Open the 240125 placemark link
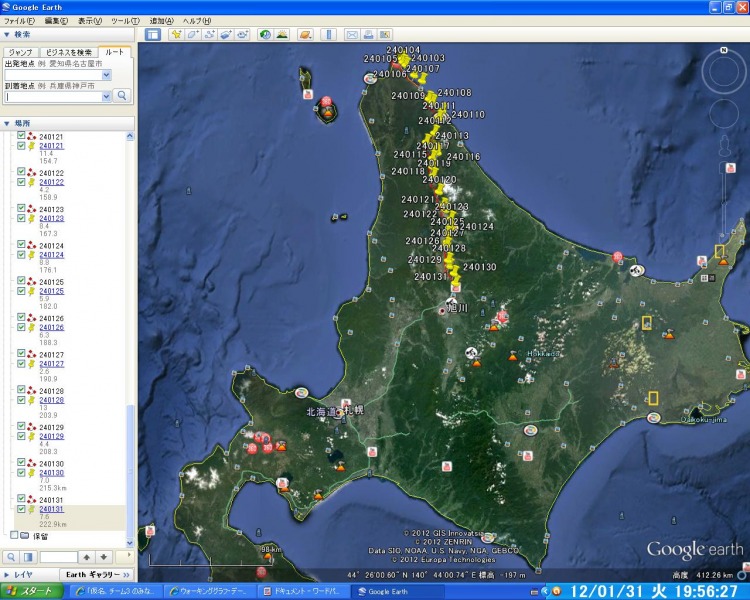 coord(52,291)
